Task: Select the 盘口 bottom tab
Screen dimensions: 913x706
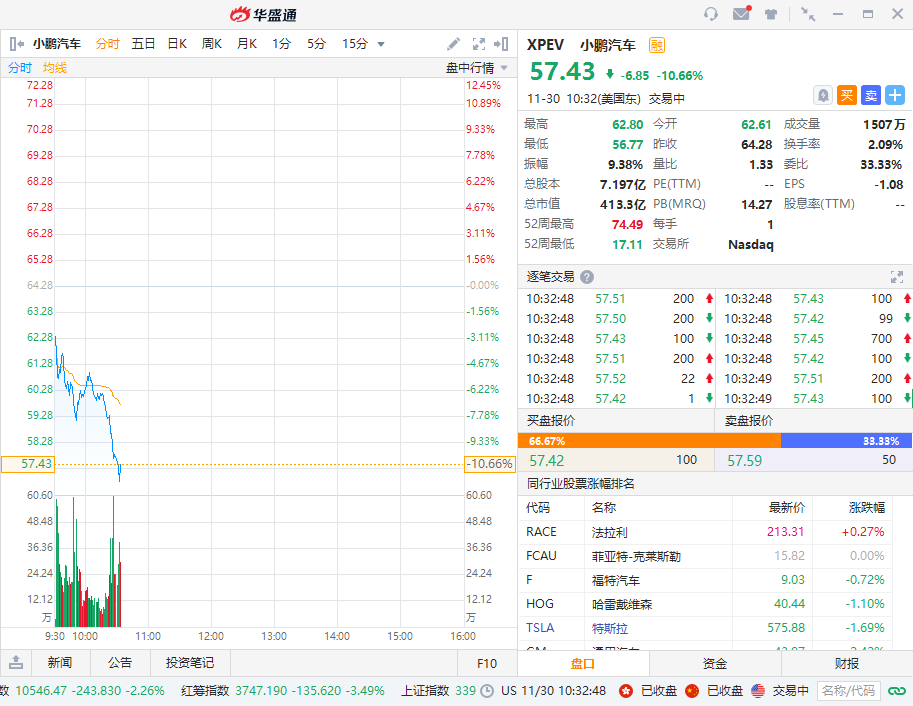Action: click(583, 663)
